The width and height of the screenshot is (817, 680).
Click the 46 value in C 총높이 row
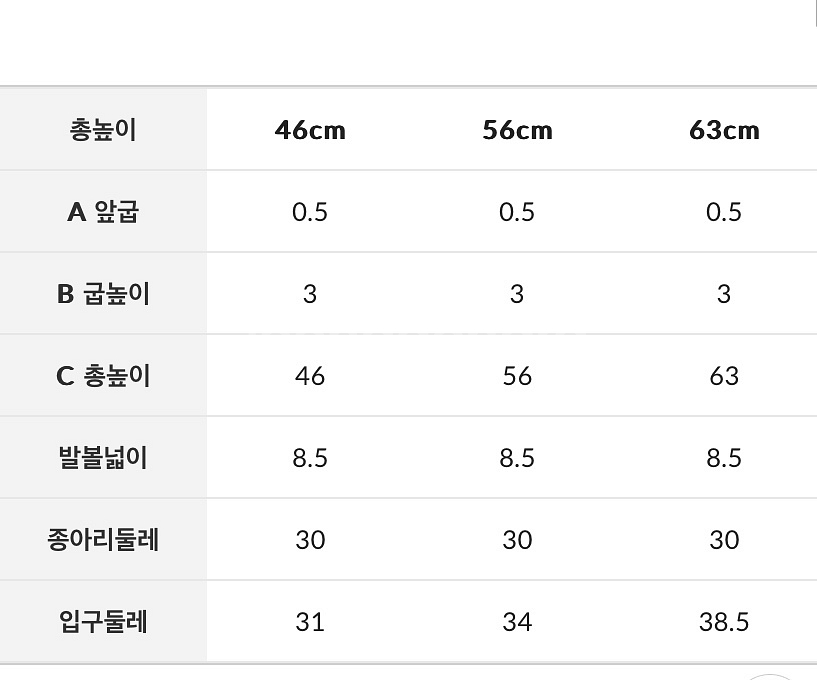coord(310,376)
